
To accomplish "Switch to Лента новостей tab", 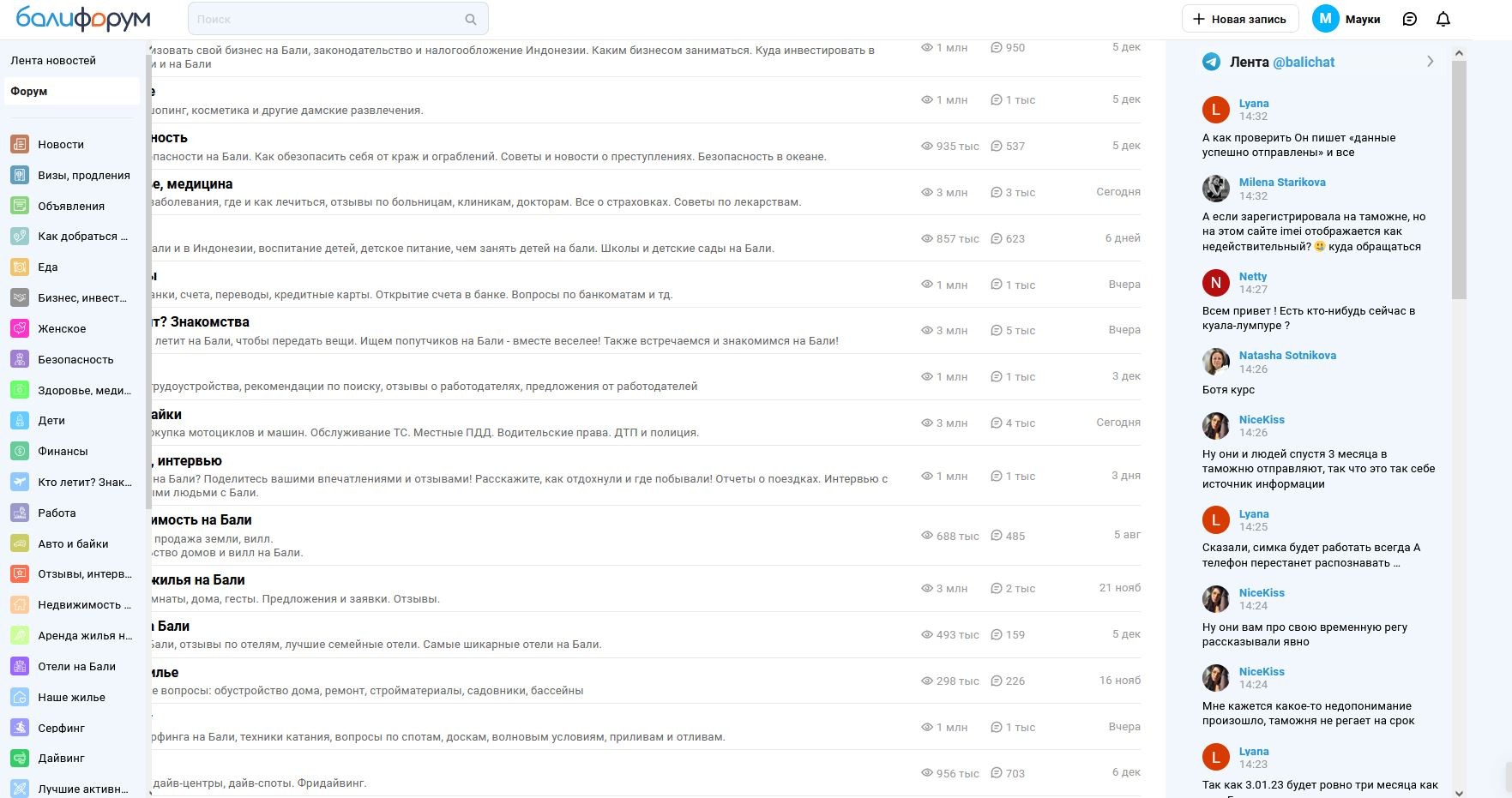I will pyautogui.click(x=53, y=61).
